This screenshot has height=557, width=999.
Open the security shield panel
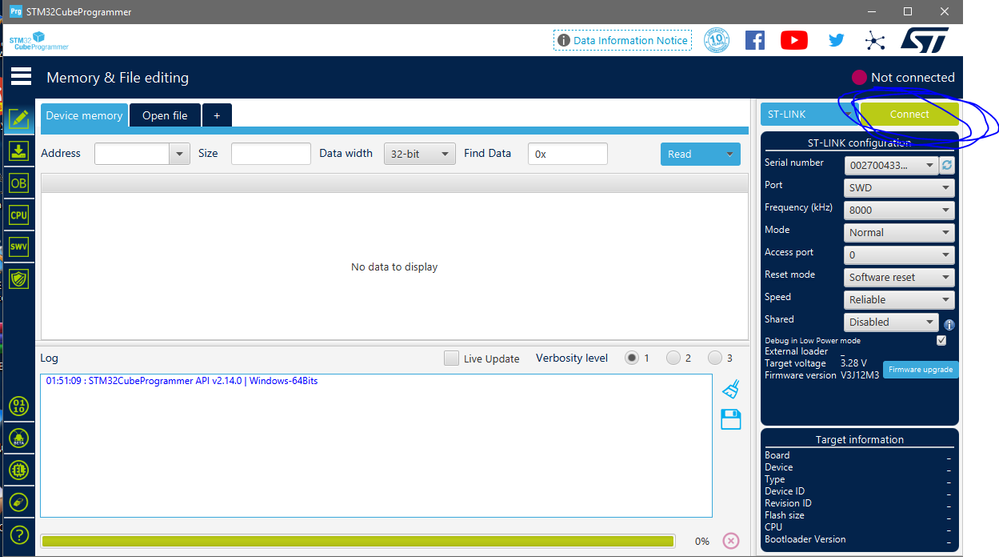click(x=18, y=278)
